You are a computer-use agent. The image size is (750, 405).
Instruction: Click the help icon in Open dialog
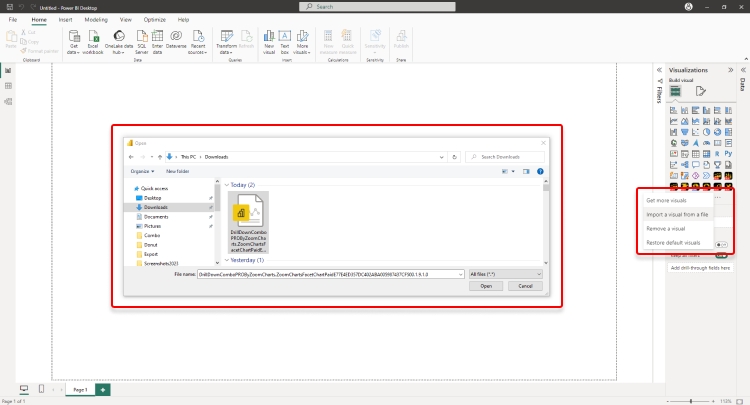(540, 172)
